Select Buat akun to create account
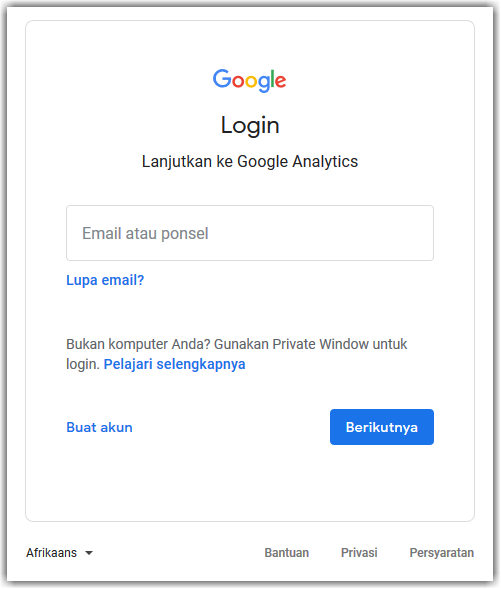 pos(100,427)
